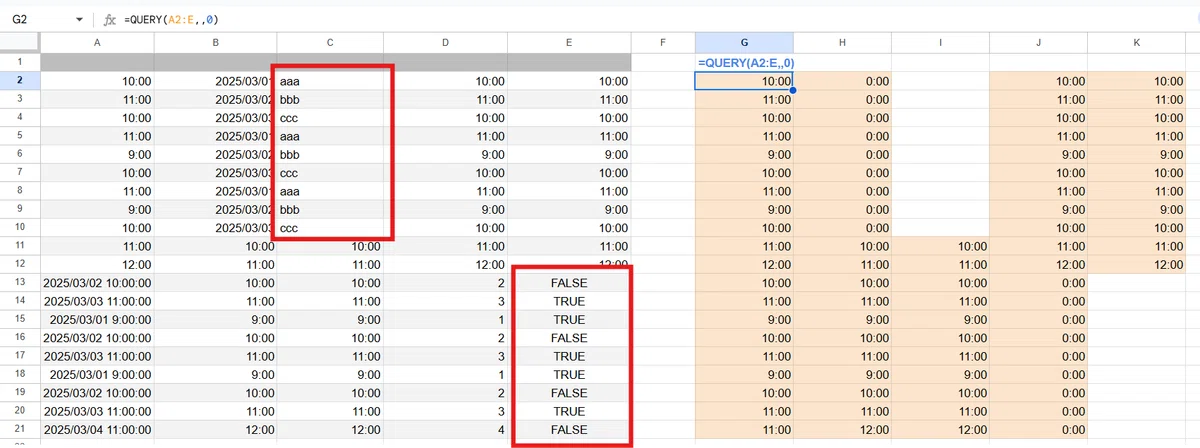Select row 2 header
This screenshot has height=448, width=1200.
click(20, 81)
